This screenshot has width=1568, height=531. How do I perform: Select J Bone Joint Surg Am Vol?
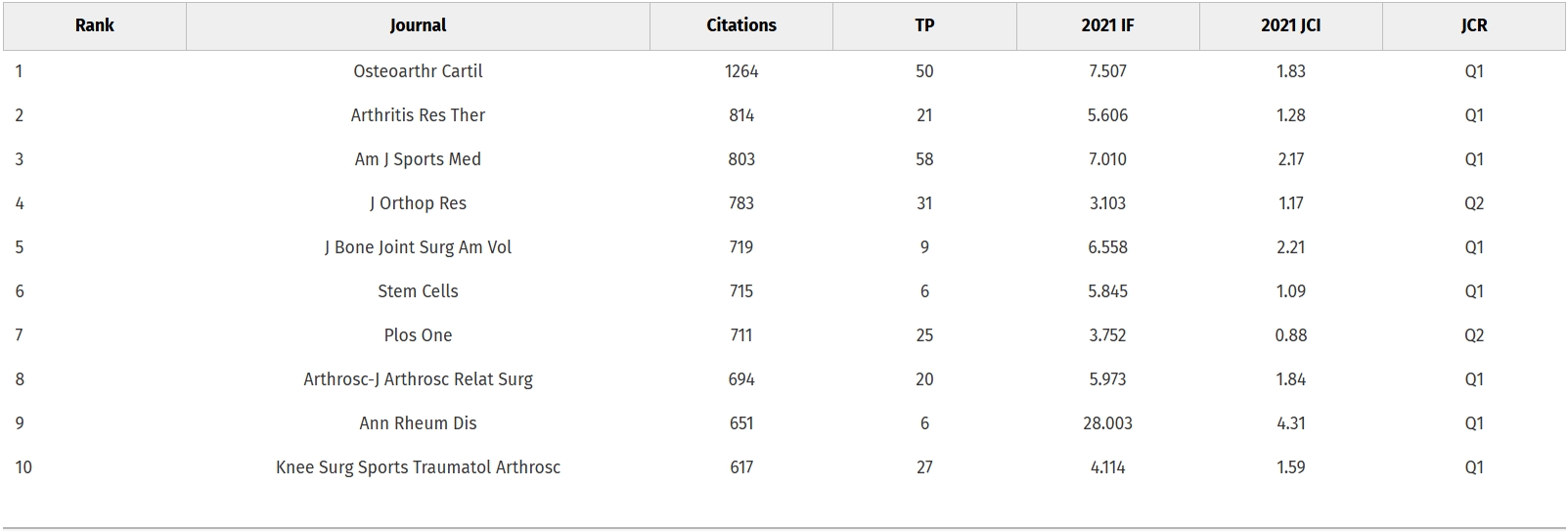tap(418, 247)
